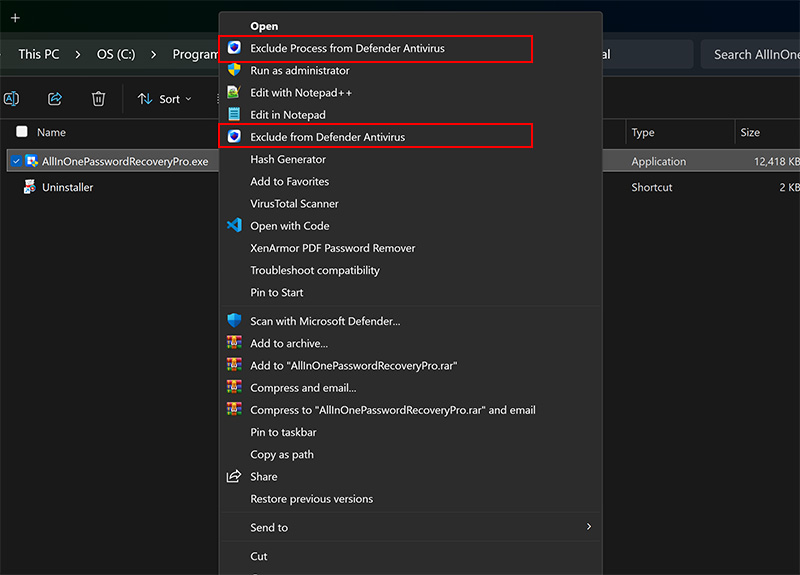The image size is (800, 575).
Task: Open a new tab with the plus button
Action: (15, 17)
